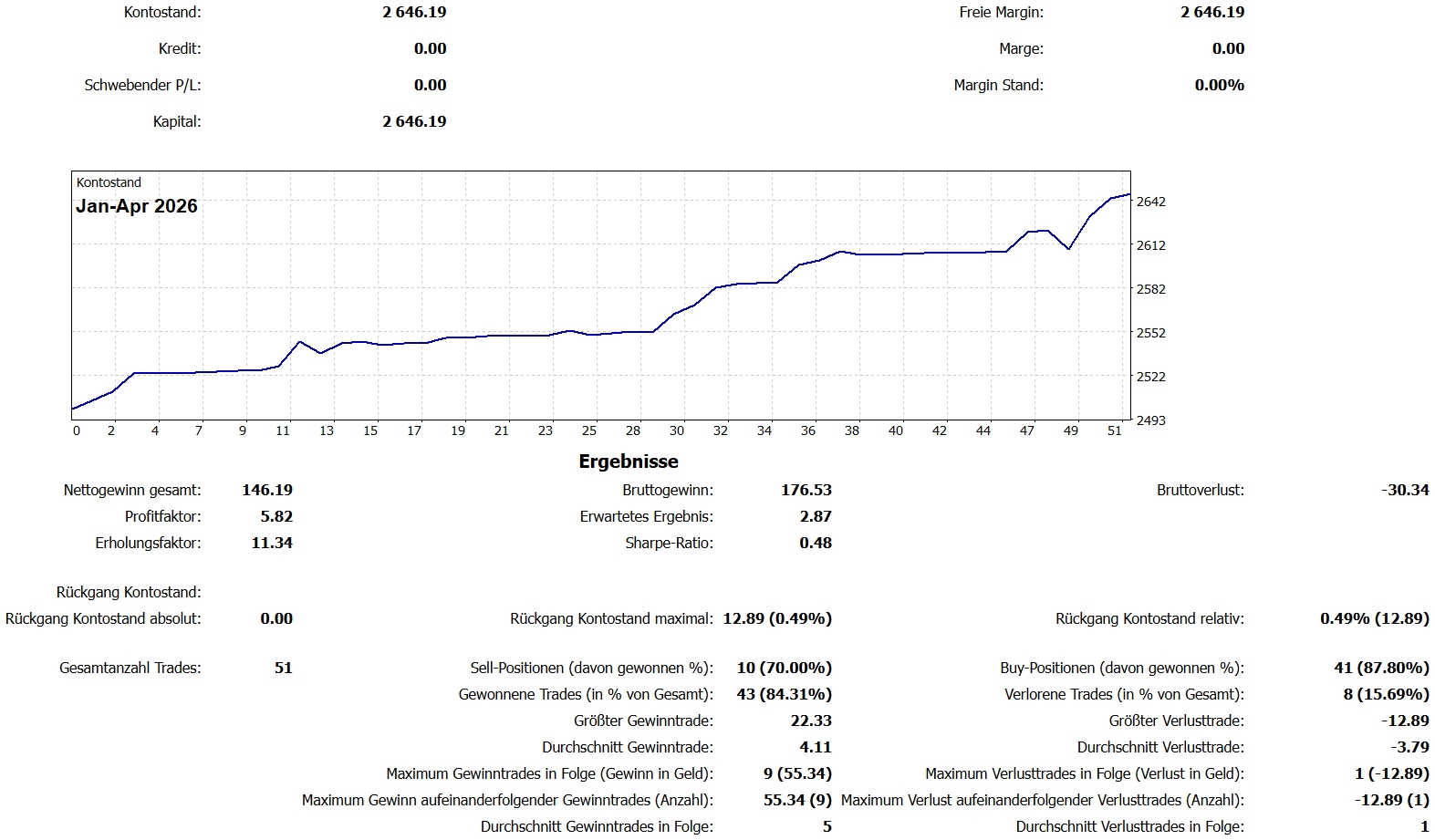Select the Bruttoverlust value -30.34

[1405, 490]
